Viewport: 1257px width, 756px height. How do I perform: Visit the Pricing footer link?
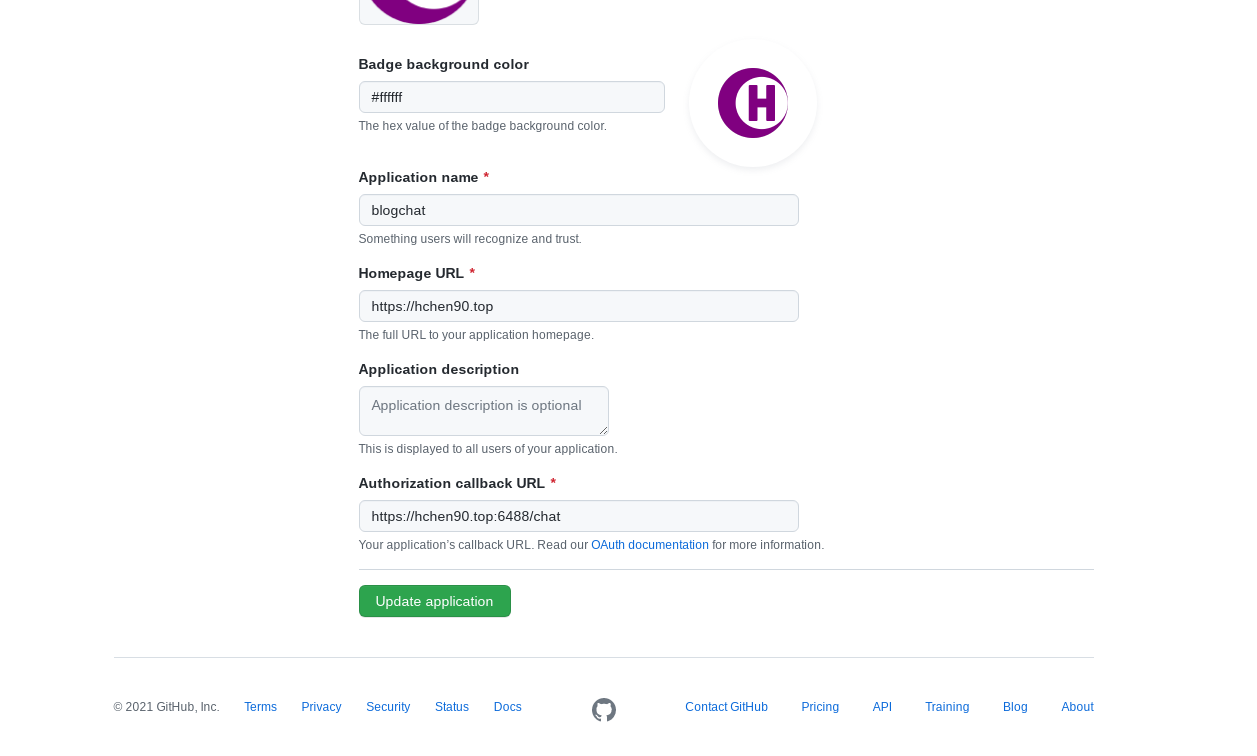coord(820,707)
